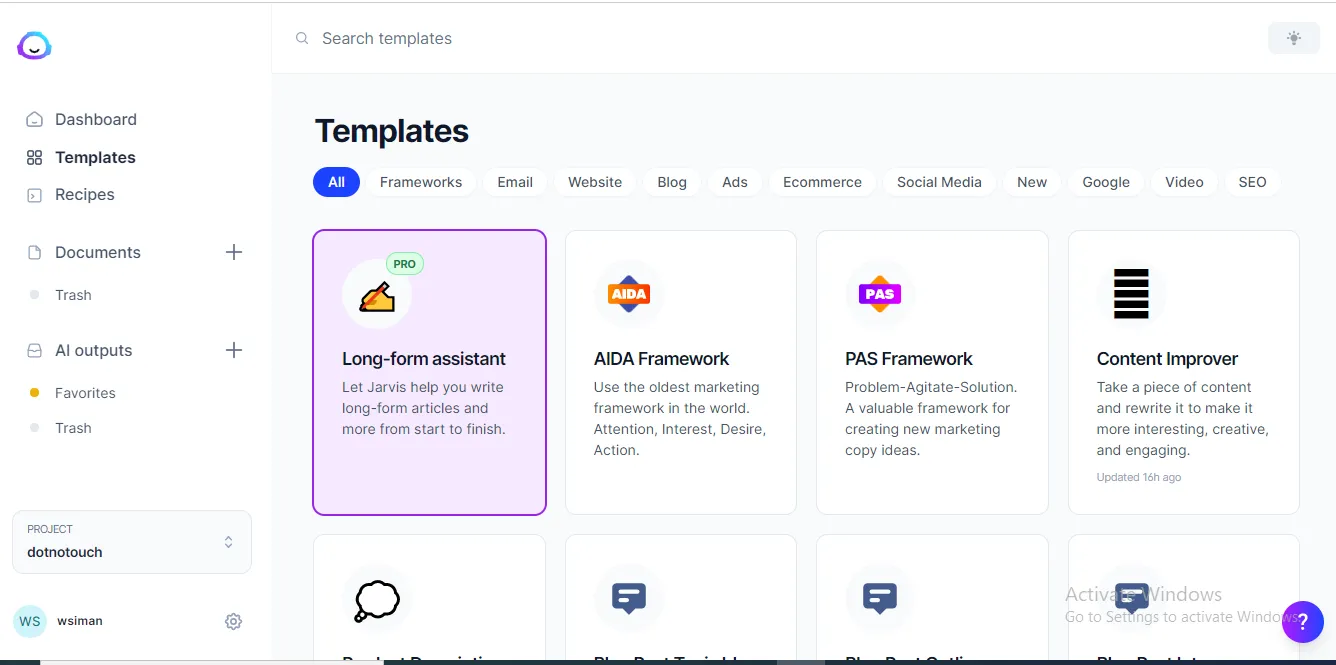Click the AIDA Framework icon
This screenshot has width=1336, height=665.
point(629,294)
